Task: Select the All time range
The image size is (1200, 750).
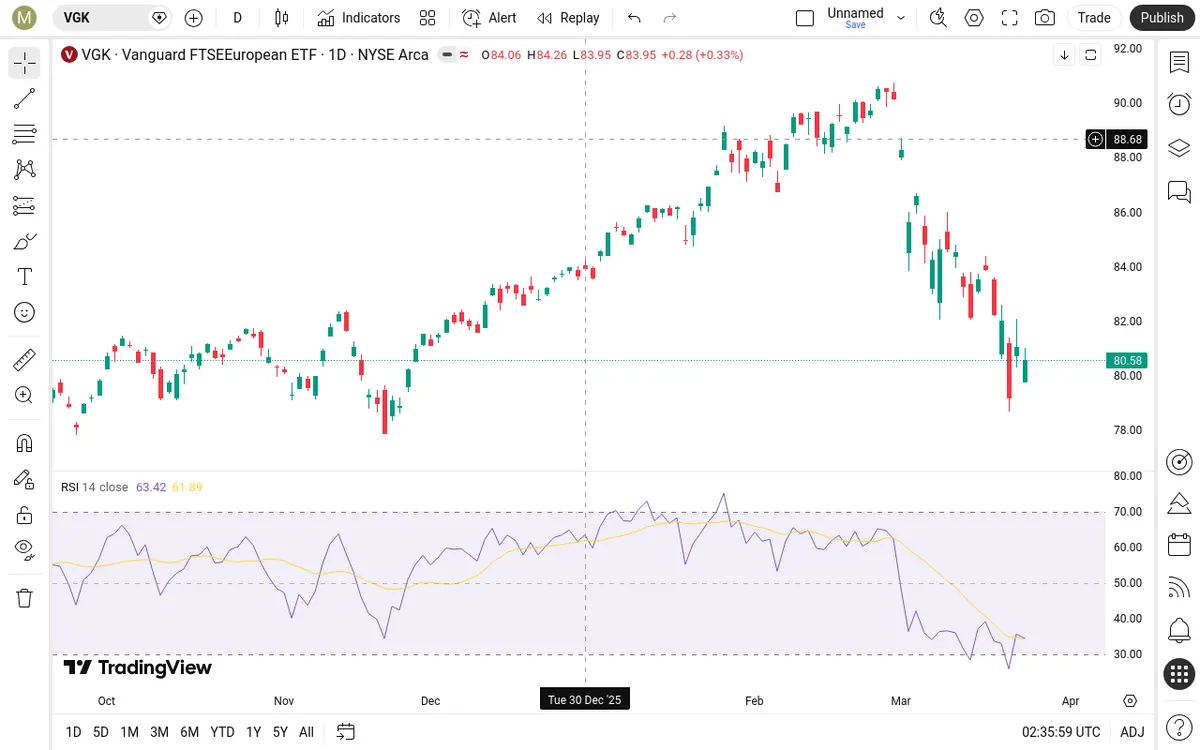Action: point(306,732)
